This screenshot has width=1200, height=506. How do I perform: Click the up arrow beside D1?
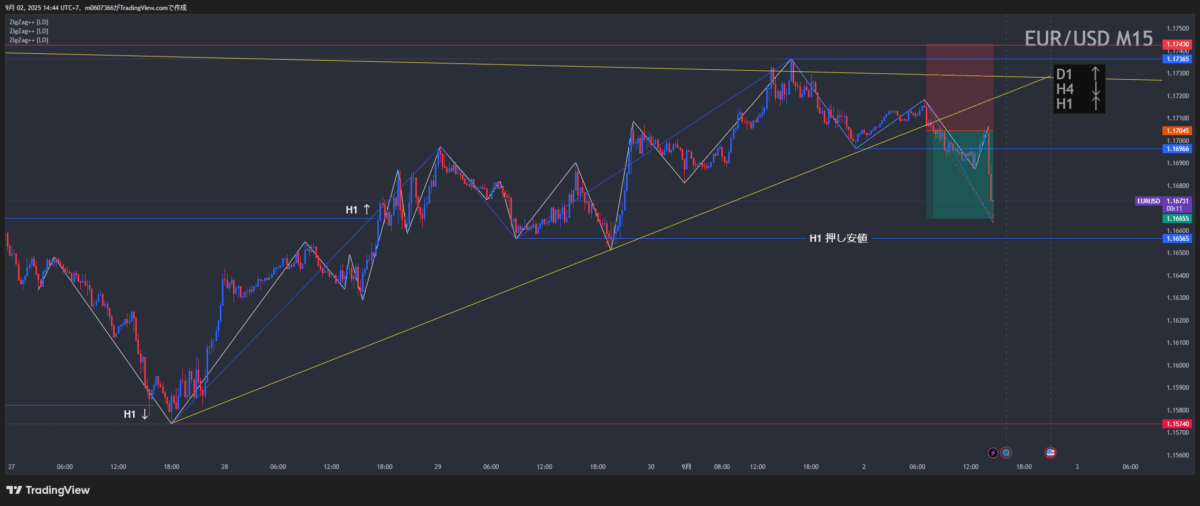point(1095,74)
